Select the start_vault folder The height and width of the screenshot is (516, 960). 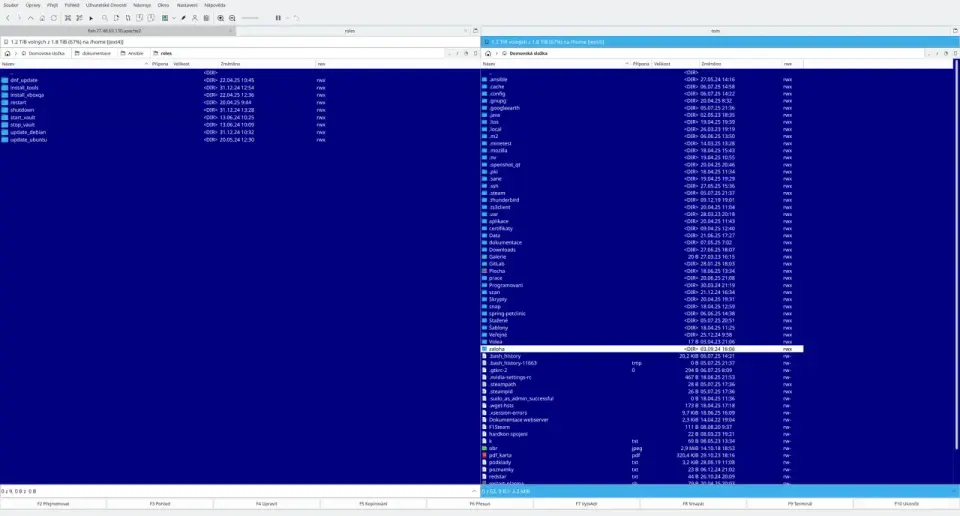coord(23,118)
